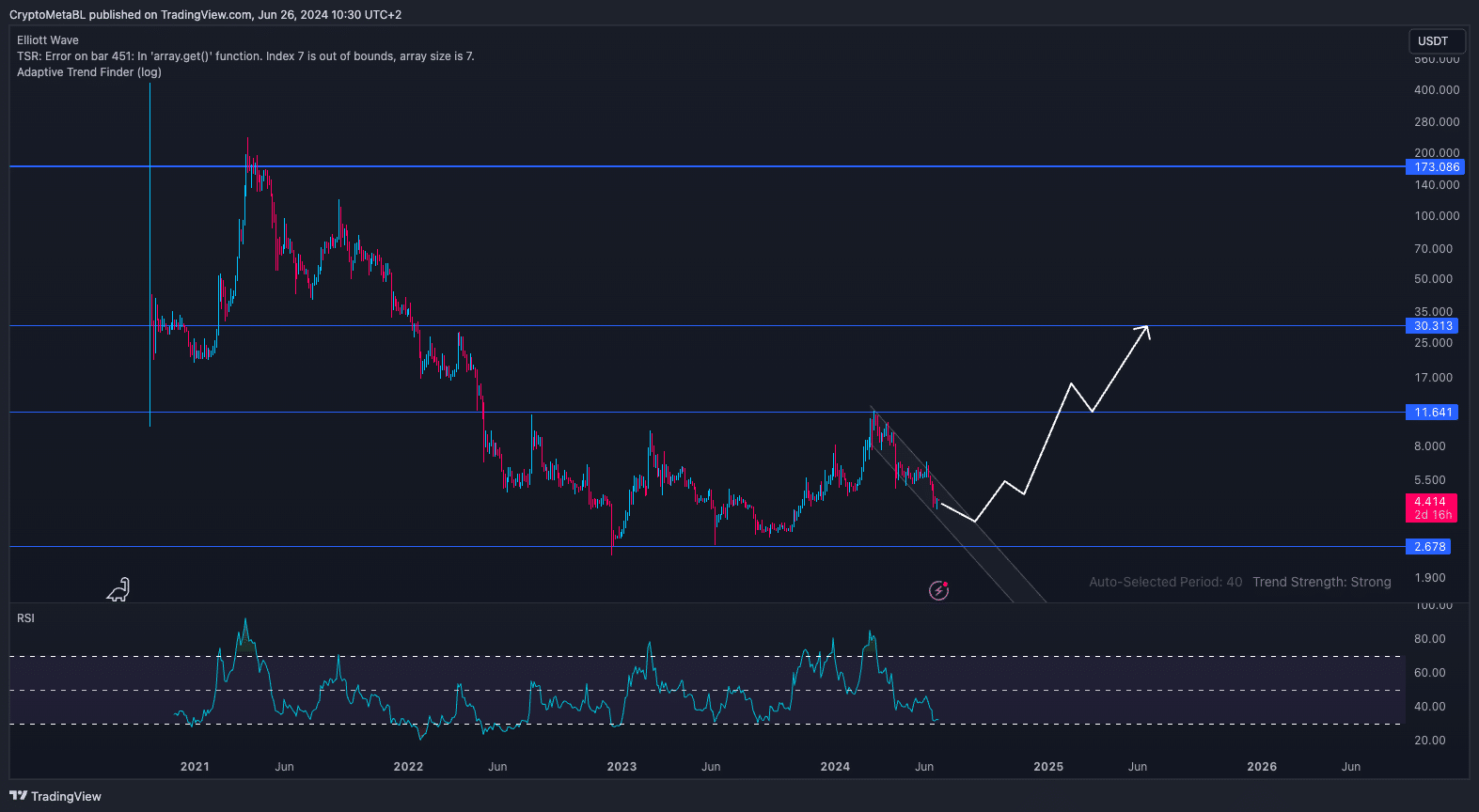The height and width of the screenshot is (812, 1479).
Task: Click the Adaptive Trend Finder (log) label
Action: tap(89, 72)
